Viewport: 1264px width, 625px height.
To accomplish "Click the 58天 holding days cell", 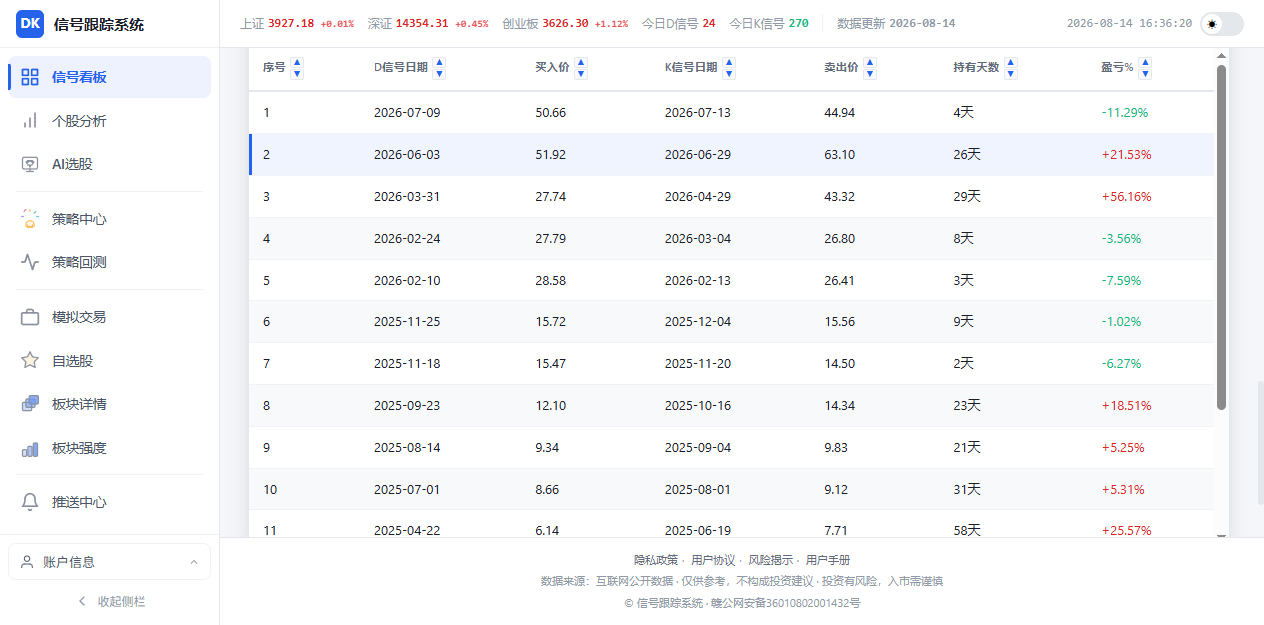I will [x=967, y=530].
